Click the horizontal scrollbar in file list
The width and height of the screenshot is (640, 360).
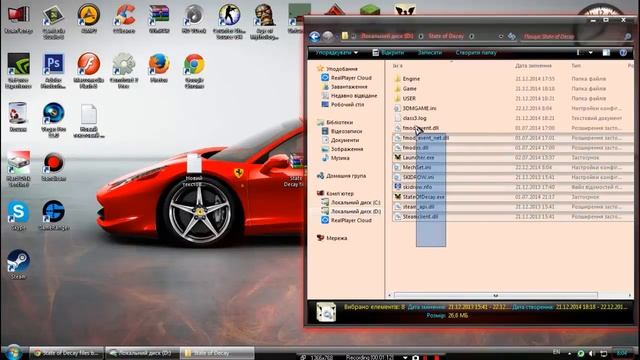496,295
